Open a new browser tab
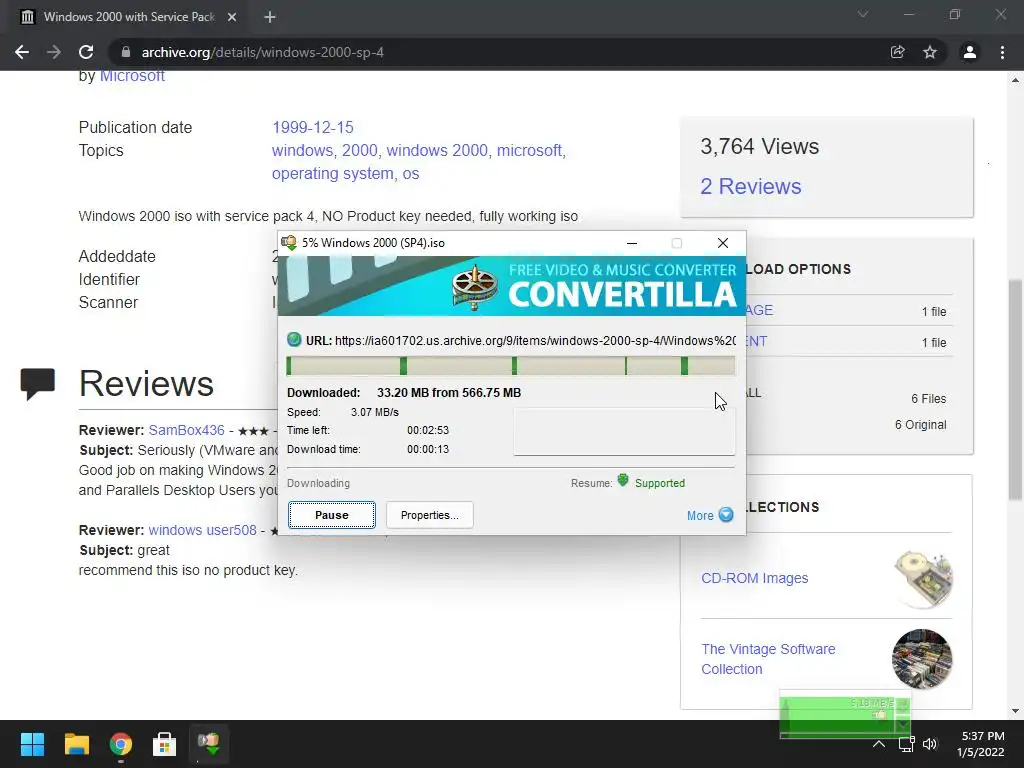This screenshot has height=768, width=1024. [x=270, y=18]
